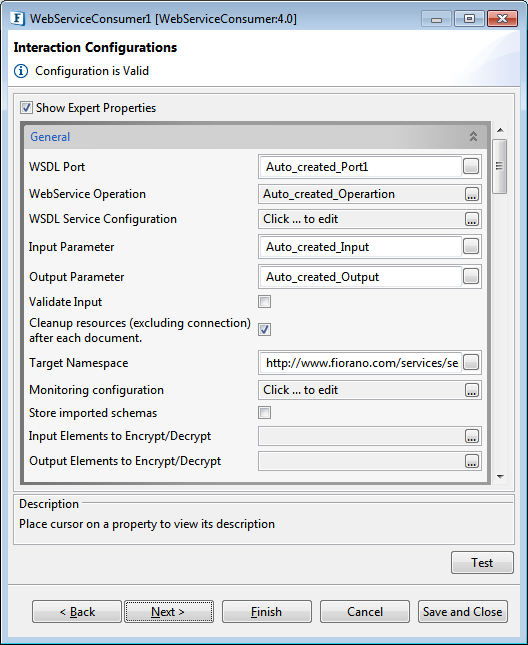The height and width of the screenshot is (645, 528).
Task: Collapse the General section via its chevron
Action: point(473,137)
